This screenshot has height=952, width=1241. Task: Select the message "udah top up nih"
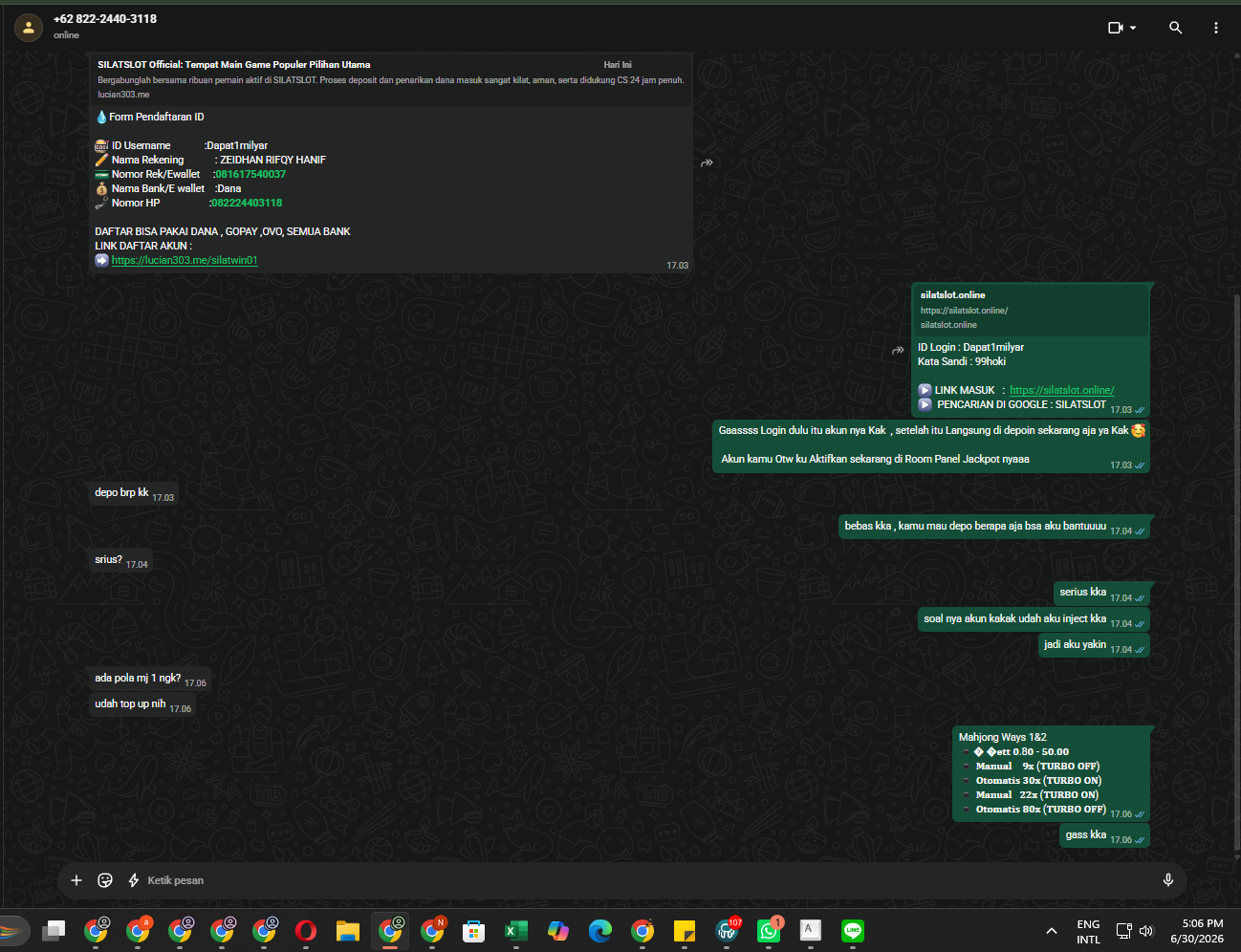[x=142, y=704]
